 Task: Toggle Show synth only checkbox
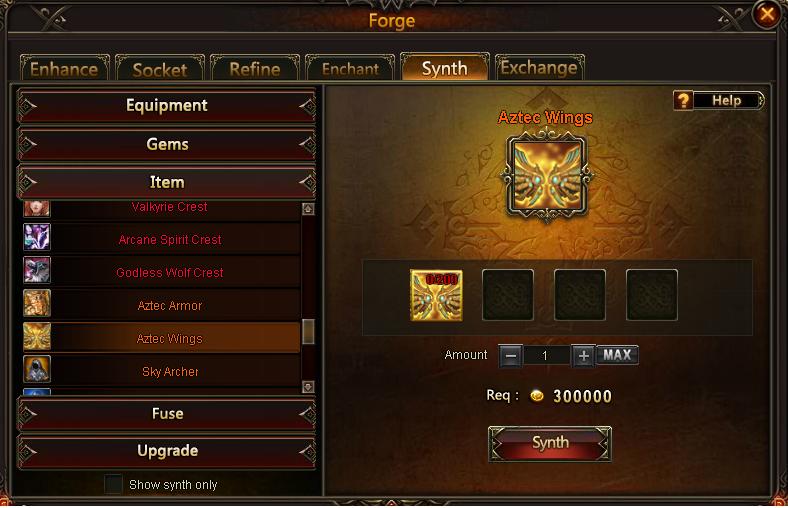point(113,484)
